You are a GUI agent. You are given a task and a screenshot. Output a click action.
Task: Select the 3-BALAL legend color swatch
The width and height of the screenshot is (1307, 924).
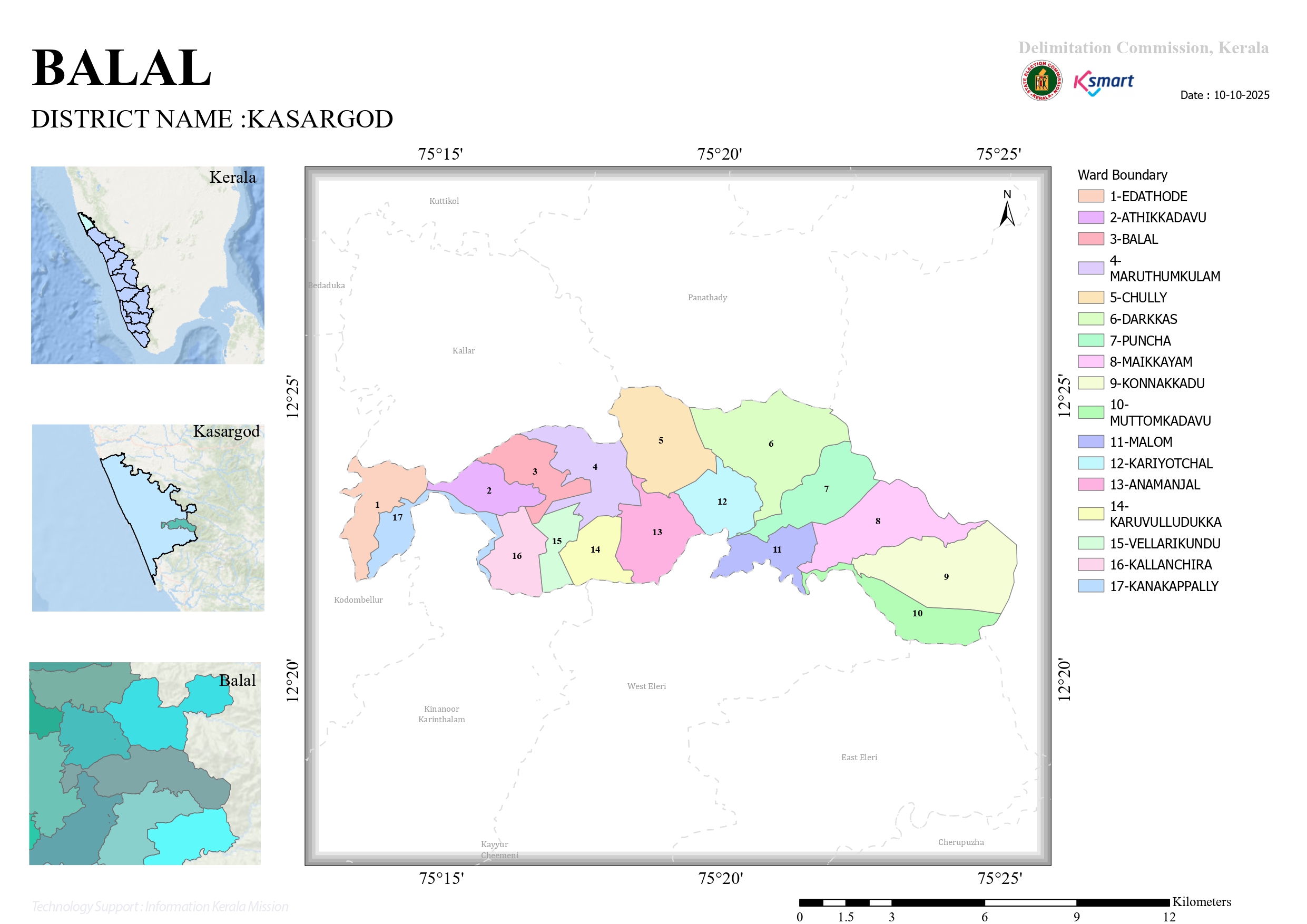pyautogui.click(x=1090, y=239)
